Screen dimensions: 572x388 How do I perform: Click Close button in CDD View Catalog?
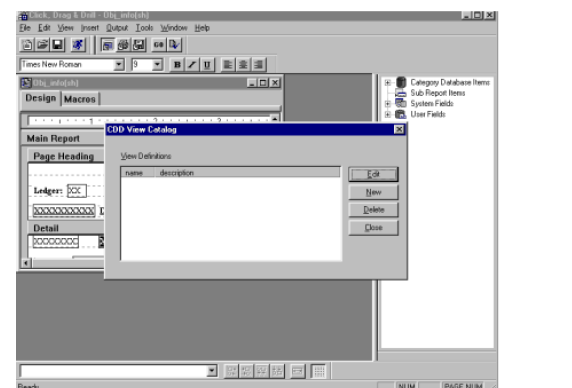pos(373,228)
